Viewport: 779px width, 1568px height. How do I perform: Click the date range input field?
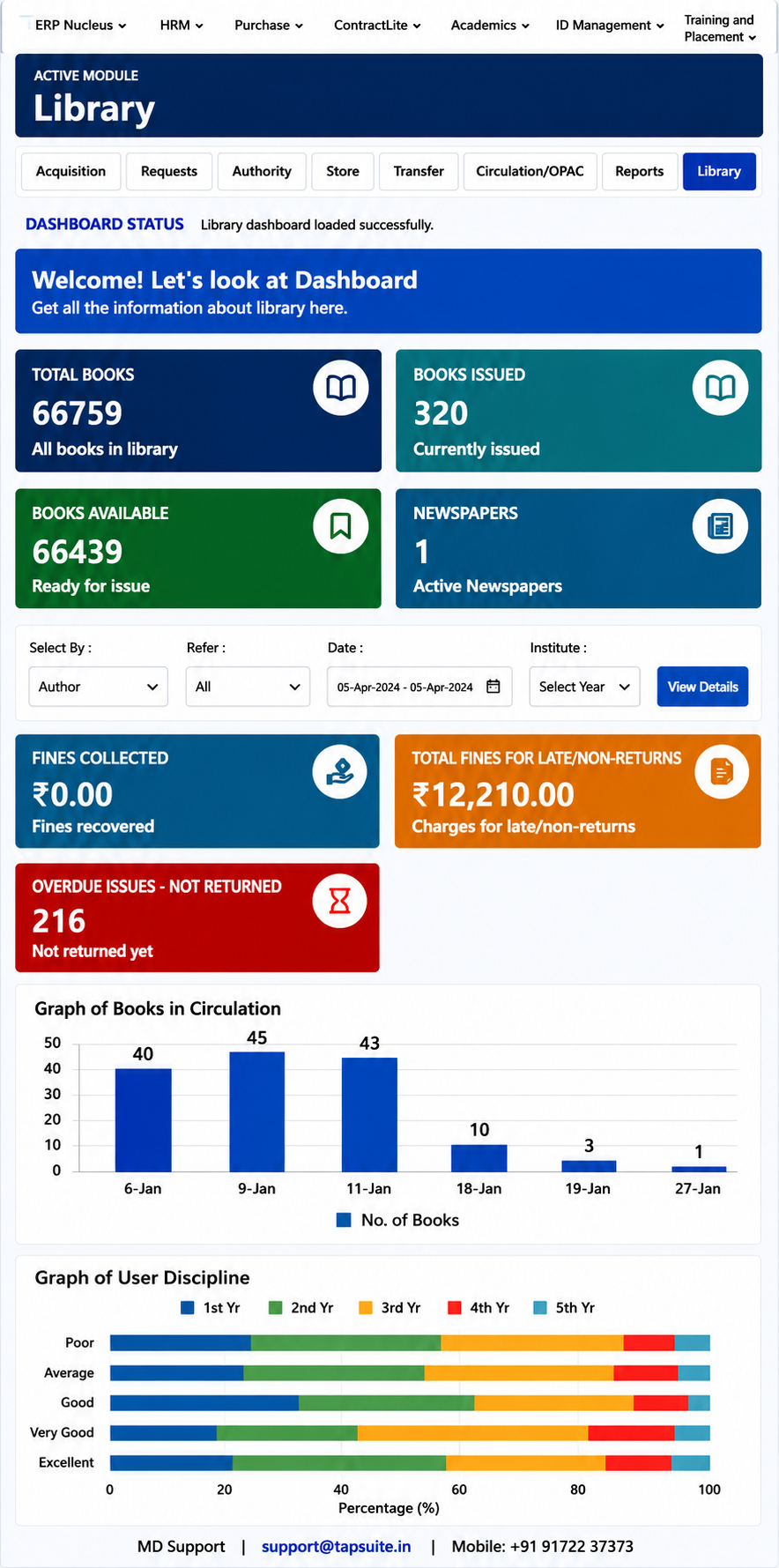[x=418, y=687]
